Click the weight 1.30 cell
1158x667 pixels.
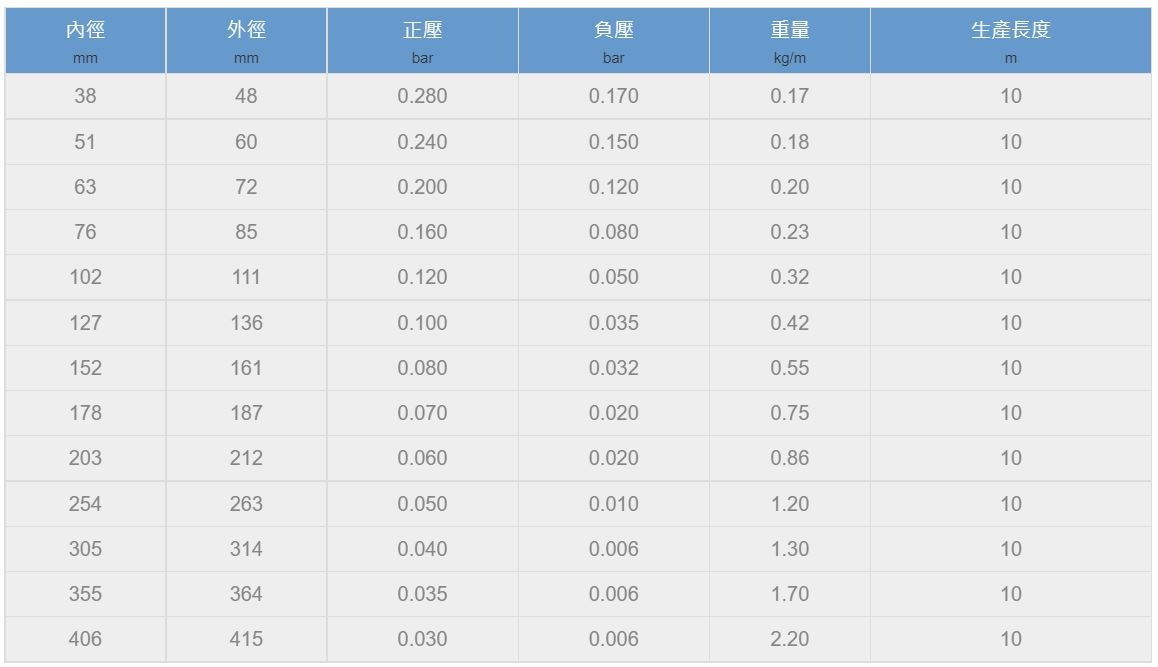[789, 549]
